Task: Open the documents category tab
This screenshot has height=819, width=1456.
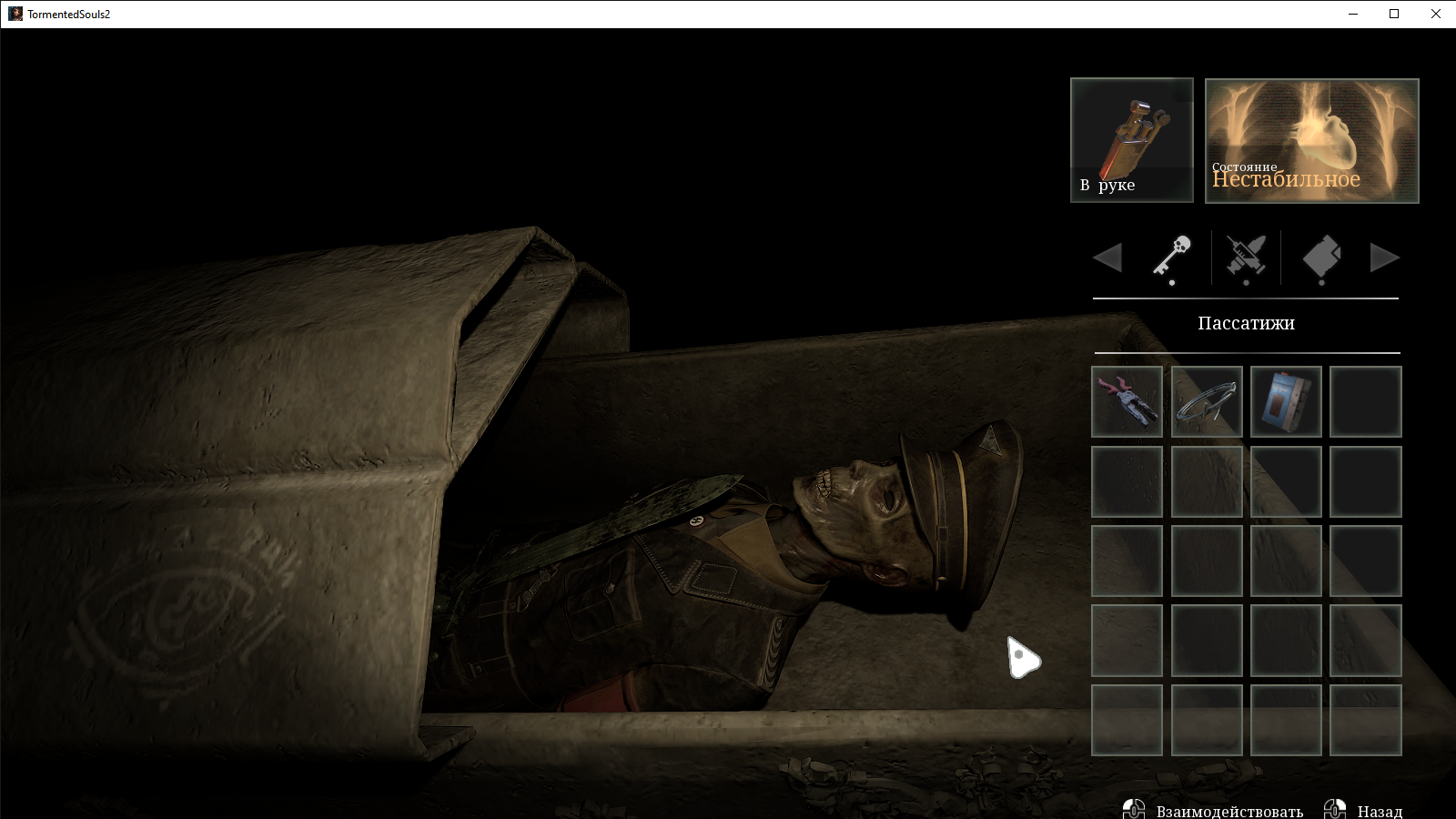Action: click(x=1321, y=258)
